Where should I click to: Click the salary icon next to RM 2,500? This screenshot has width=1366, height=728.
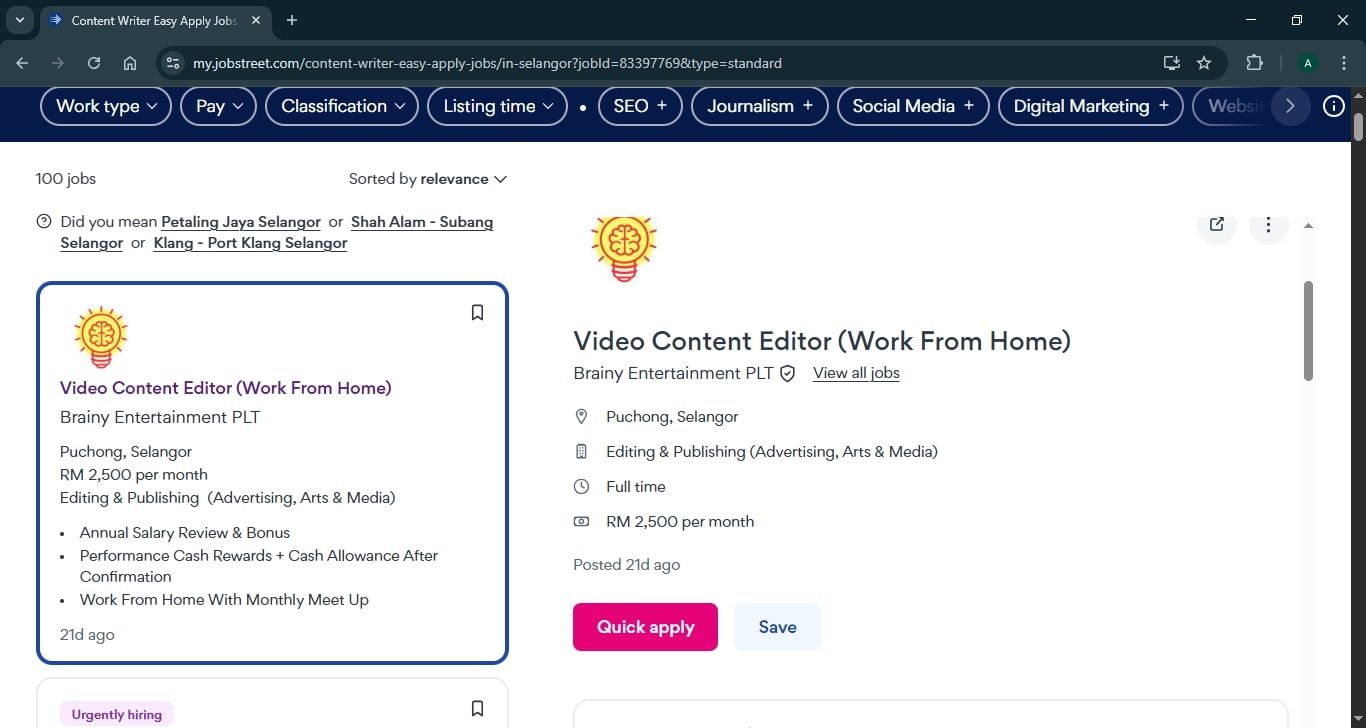pos(581,521)
